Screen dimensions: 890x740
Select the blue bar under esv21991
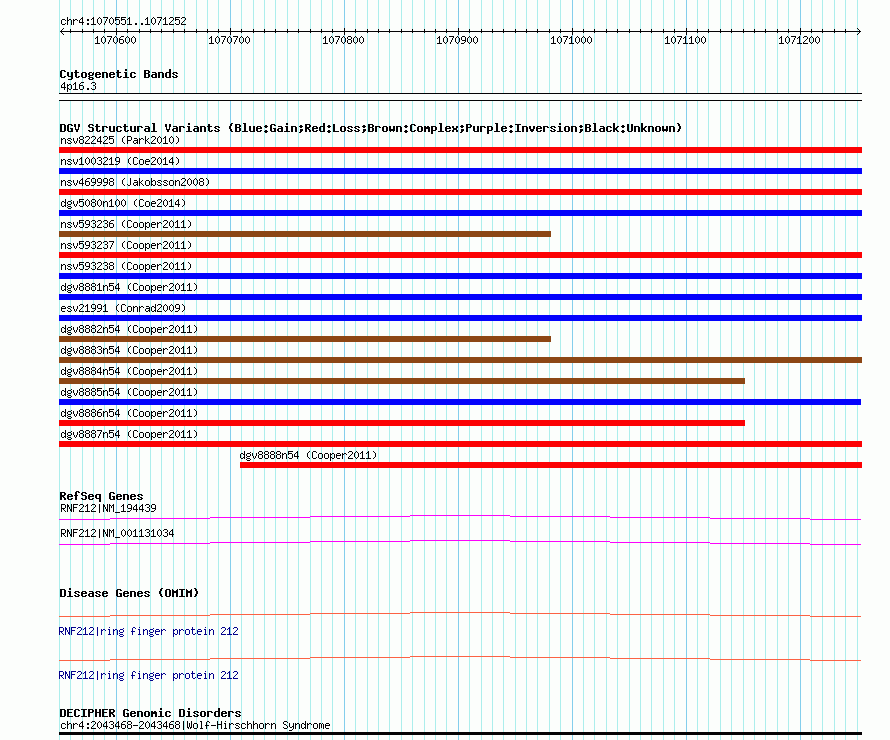coord(460,318)
